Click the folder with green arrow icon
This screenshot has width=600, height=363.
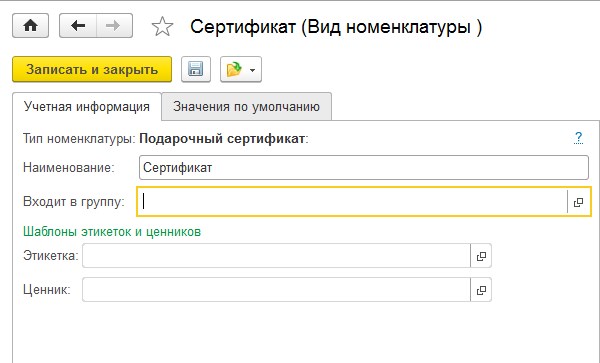[x=234, y=69]
